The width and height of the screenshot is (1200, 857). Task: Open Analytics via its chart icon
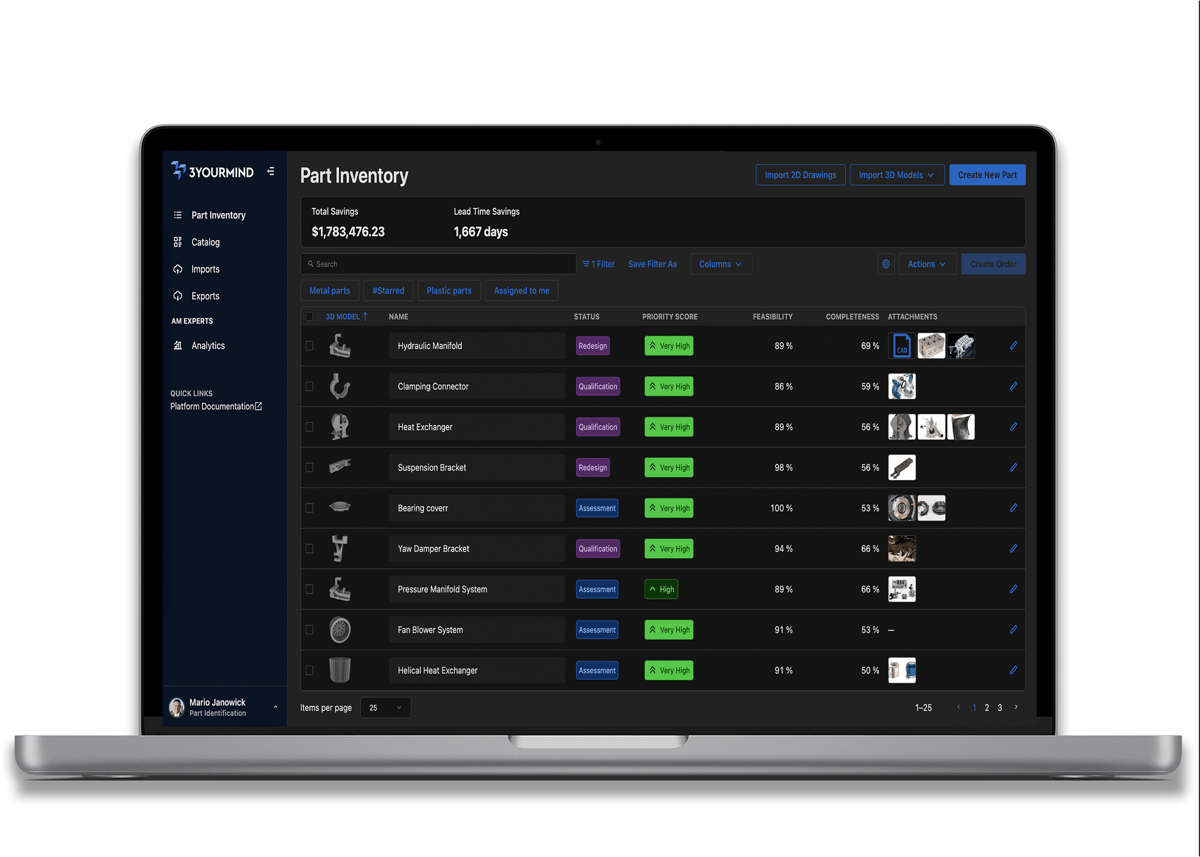[x=178, y=345]
